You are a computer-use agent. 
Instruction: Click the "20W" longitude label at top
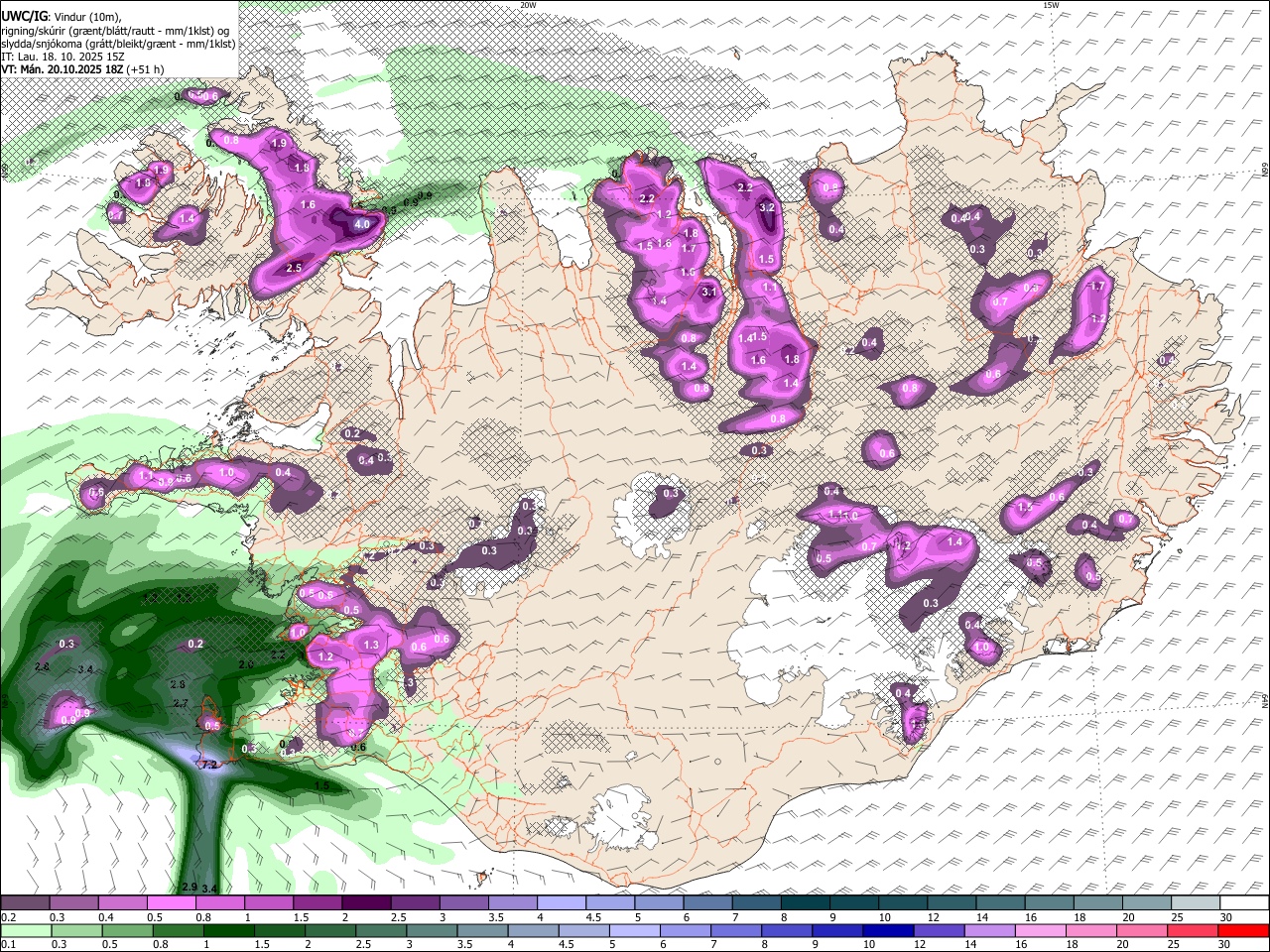(x=528, y=5)
